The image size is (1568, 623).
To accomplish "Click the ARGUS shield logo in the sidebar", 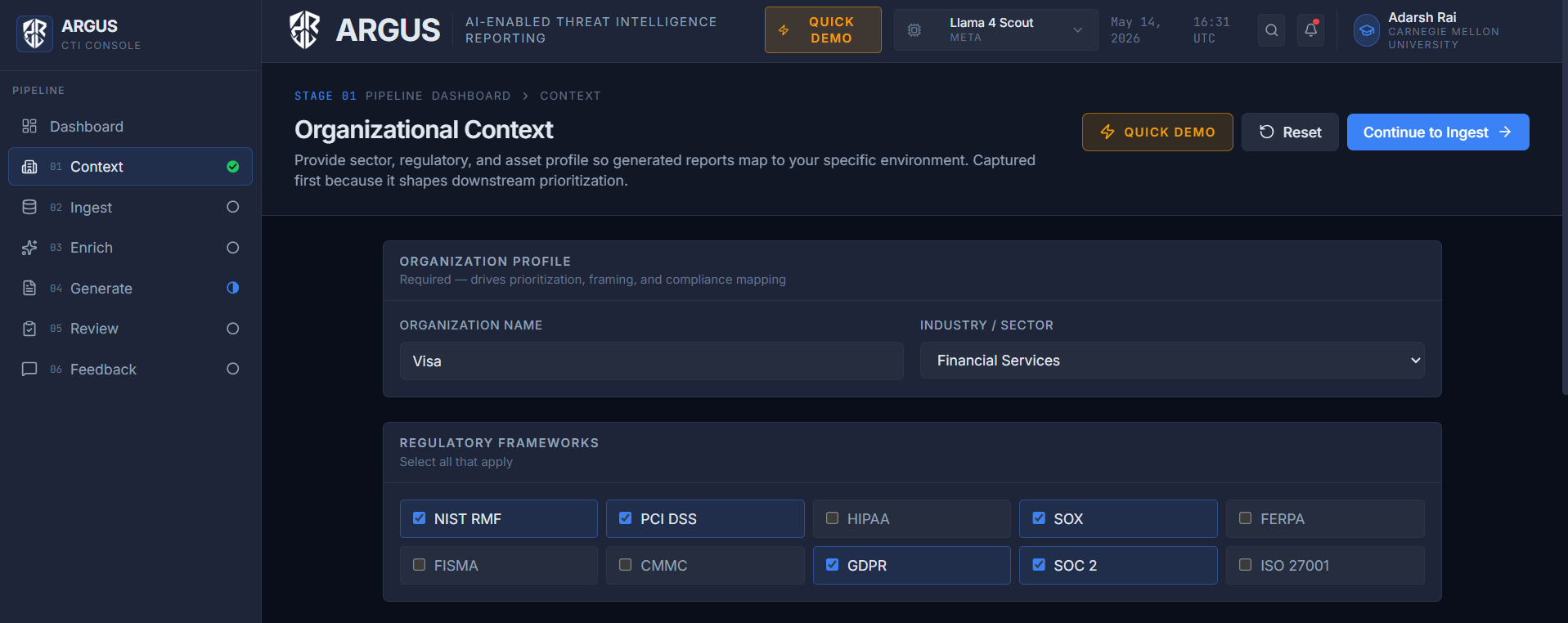I will 34,34.
